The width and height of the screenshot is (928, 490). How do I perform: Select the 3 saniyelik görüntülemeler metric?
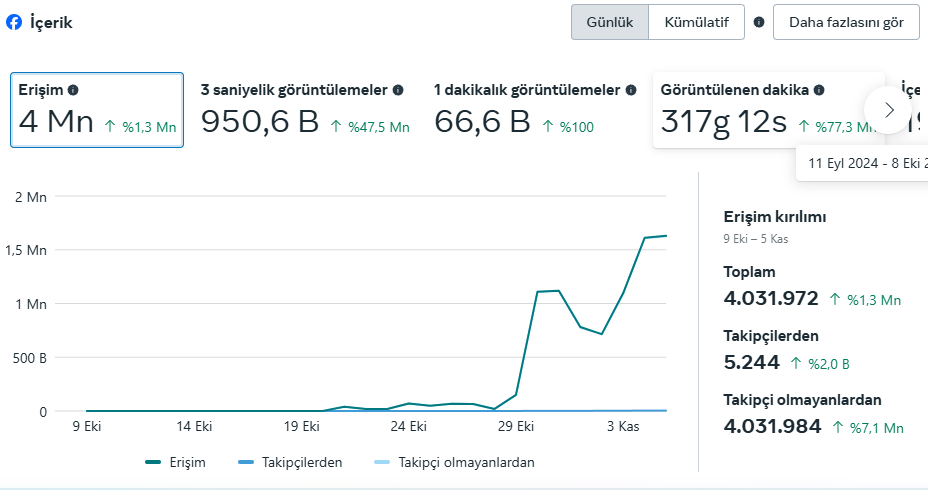(x=305, y=110)
